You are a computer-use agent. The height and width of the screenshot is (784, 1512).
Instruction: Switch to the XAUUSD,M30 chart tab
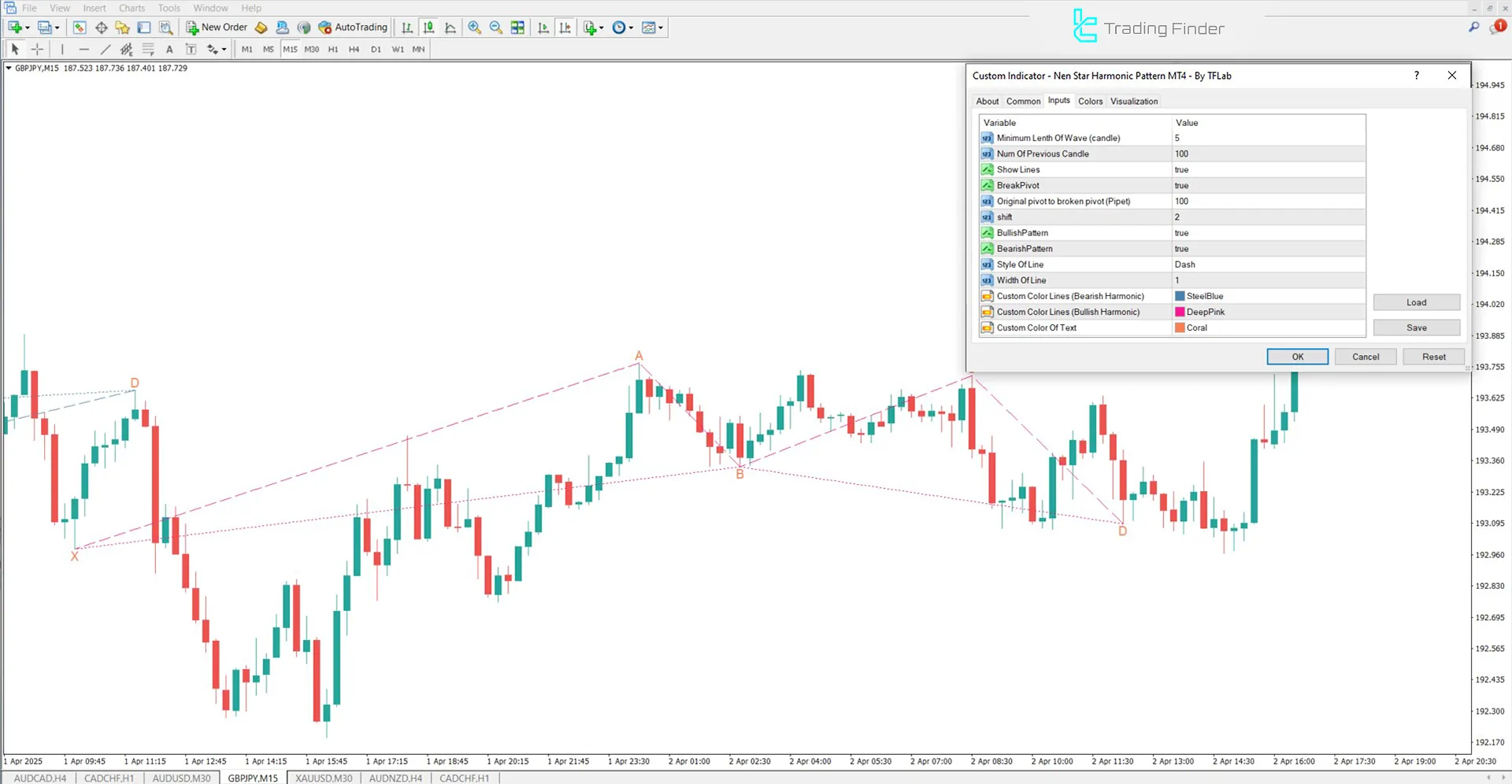(x=323, y=778)
